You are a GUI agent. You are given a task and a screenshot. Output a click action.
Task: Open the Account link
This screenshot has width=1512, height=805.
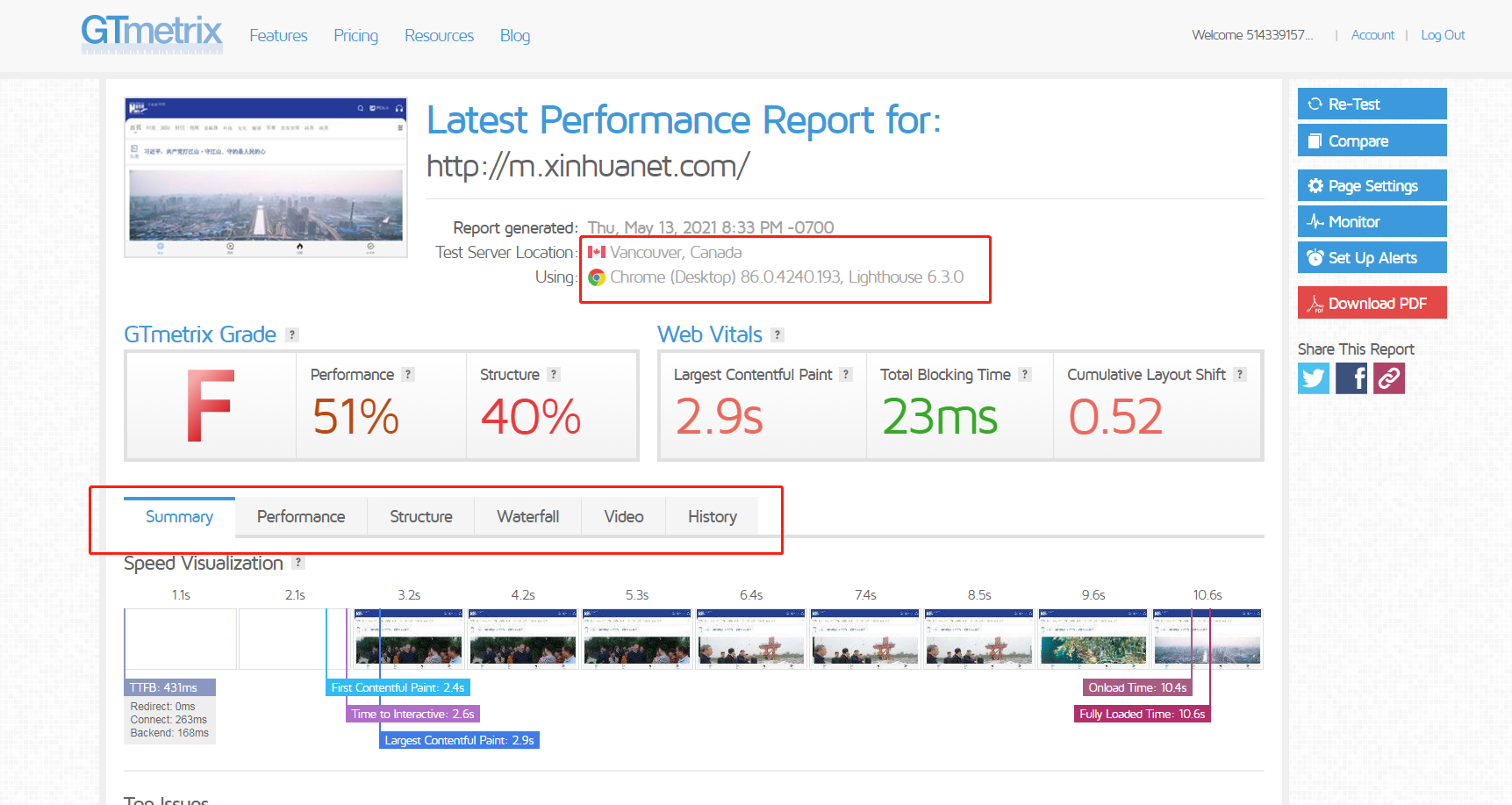[1372, 35]
